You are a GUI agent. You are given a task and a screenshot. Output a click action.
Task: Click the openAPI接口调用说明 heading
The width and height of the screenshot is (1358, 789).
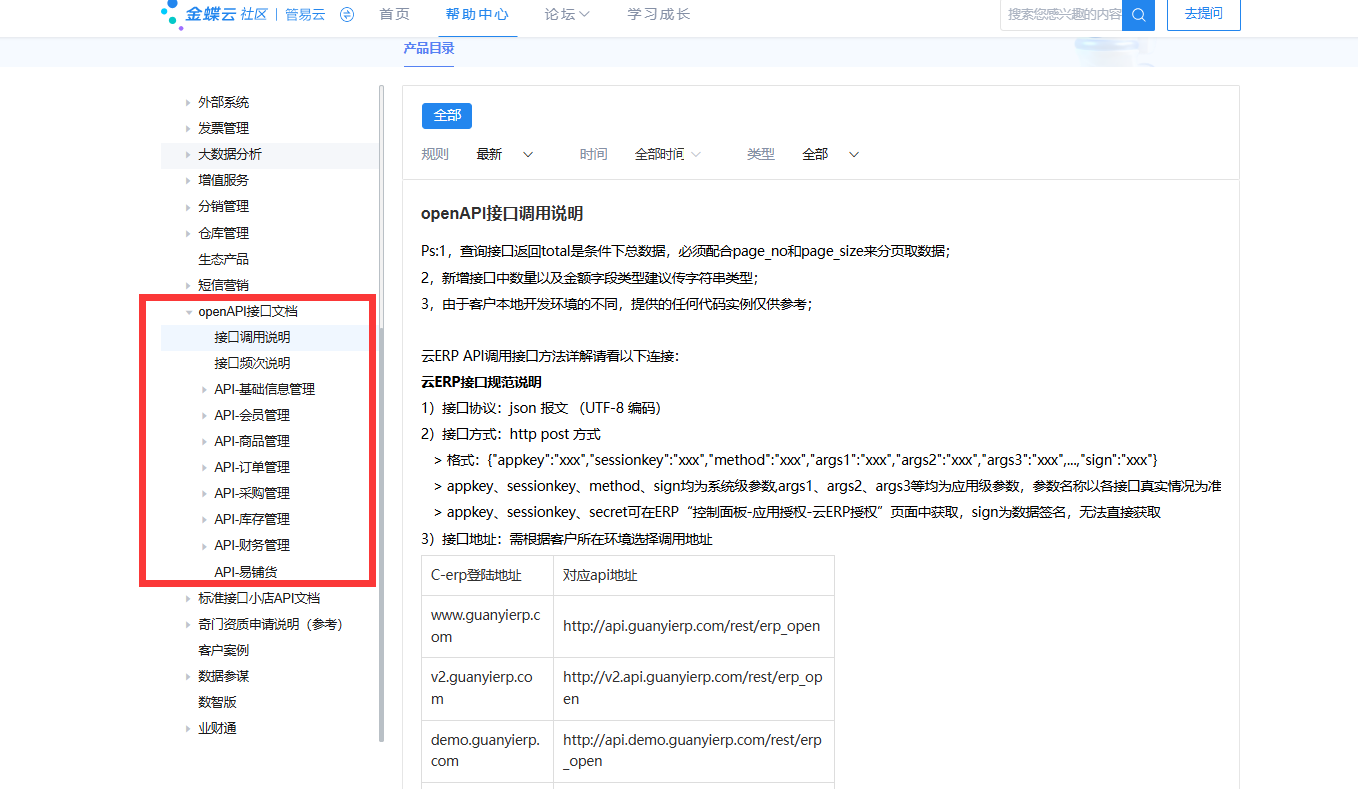tap(502, 214)
